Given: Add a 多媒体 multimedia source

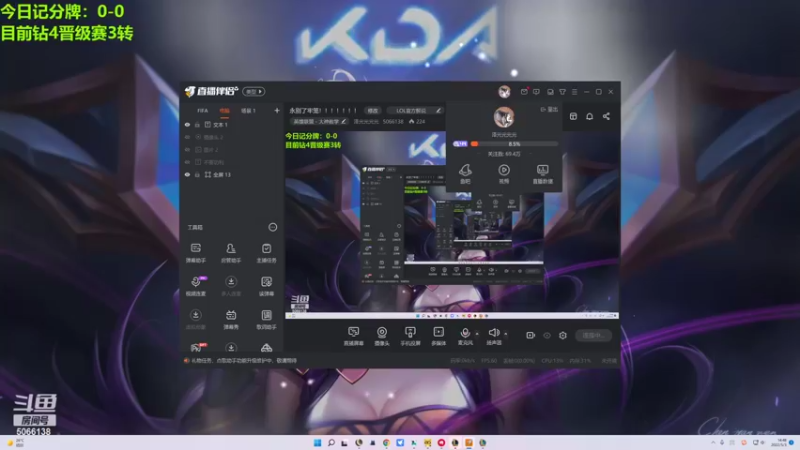Looking at the screenshot, I should click(438, 336).
